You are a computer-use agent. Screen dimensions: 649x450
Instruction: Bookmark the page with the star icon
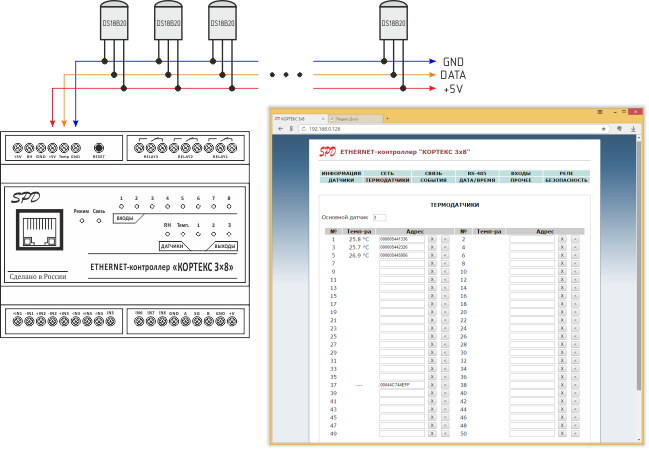pyautogui.click(x=604, y=129)
